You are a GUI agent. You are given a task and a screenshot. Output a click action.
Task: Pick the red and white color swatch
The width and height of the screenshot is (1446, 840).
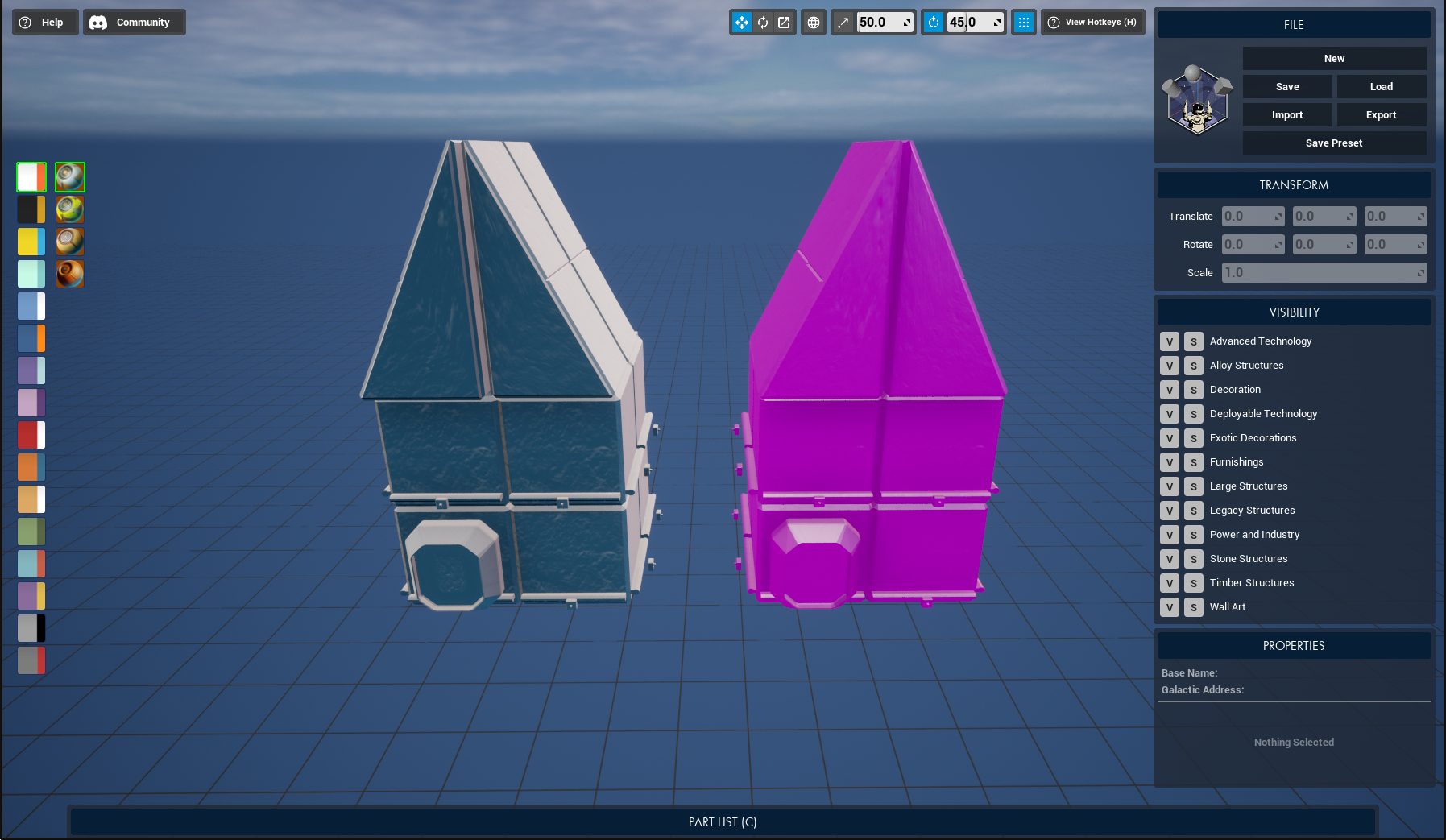pyautogui.click(x=31, y=435)
